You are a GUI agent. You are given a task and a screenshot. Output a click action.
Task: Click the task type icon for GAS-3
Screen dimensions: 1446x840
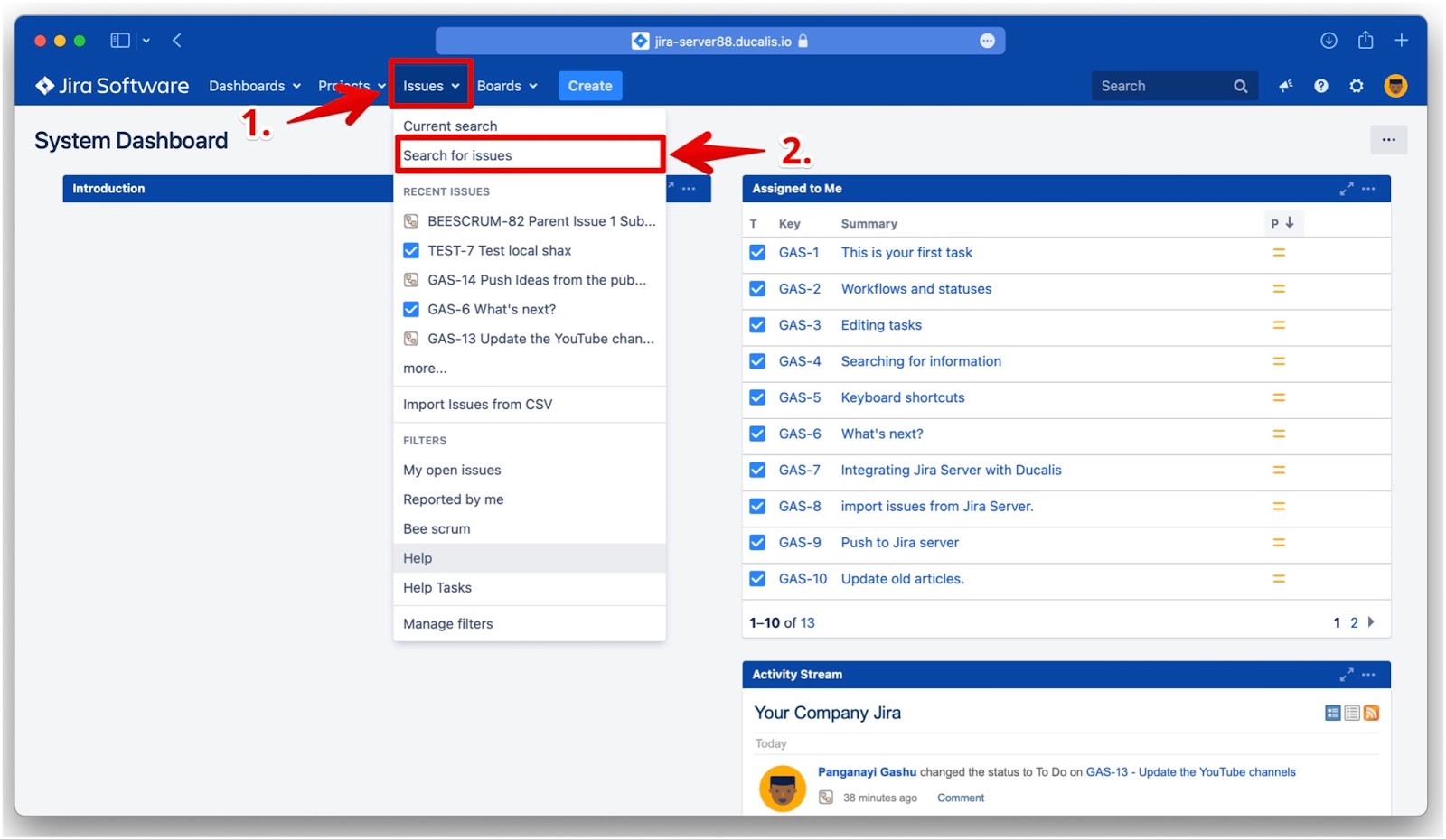tap(757, 325)
